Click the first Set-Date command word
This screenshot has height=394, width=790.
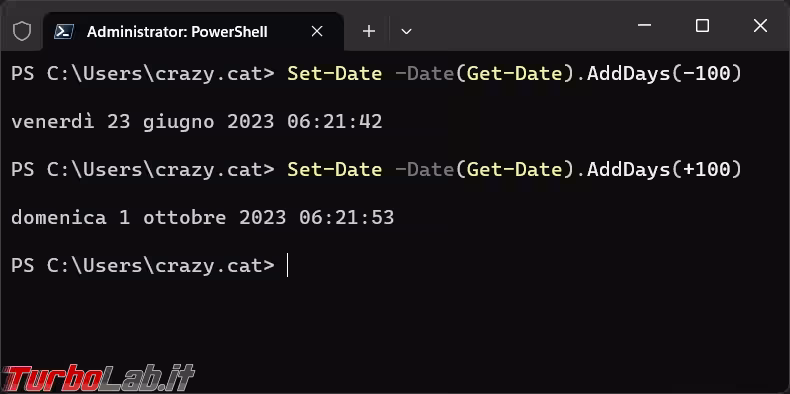tap(335, 74)
